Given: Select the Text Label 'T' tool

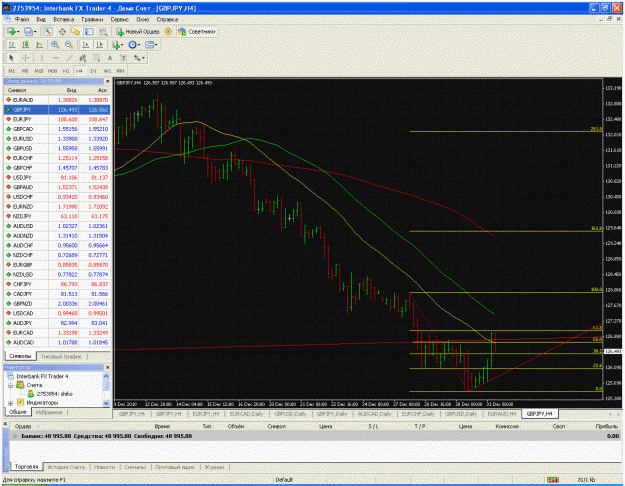Looking at the screenshot, I should [x=124, y=58].
